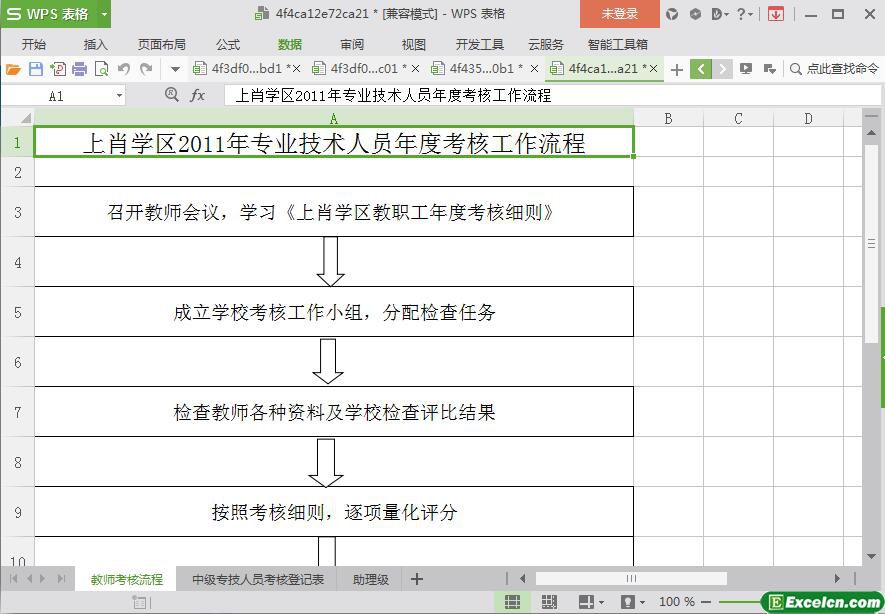Image resolution: width=885 pixels, height=614 pixels.
Task: Open the tab list dropdown icon
Action: 769,69
